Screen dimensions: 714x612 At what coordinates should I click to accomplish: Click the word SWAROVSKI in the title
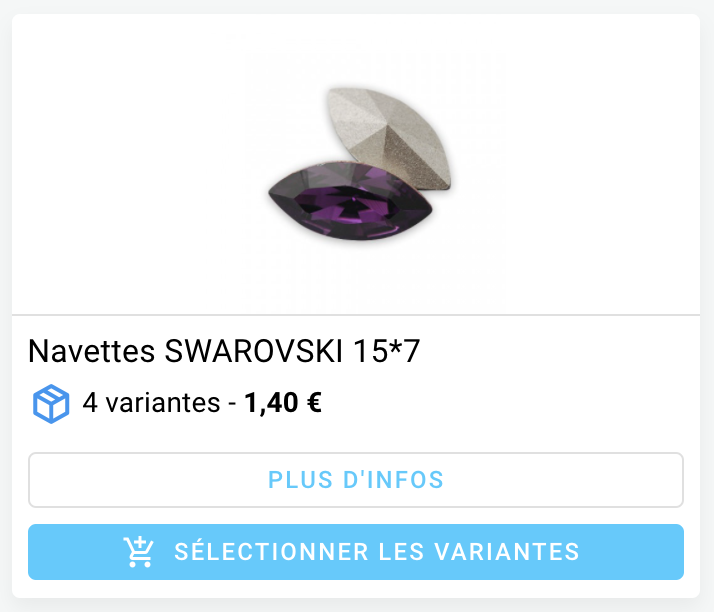coord(253,351)
